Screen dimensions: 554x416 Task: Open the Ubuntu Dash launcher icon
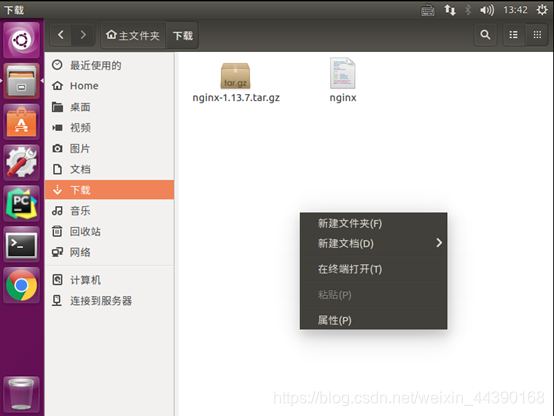coord(22,40)
